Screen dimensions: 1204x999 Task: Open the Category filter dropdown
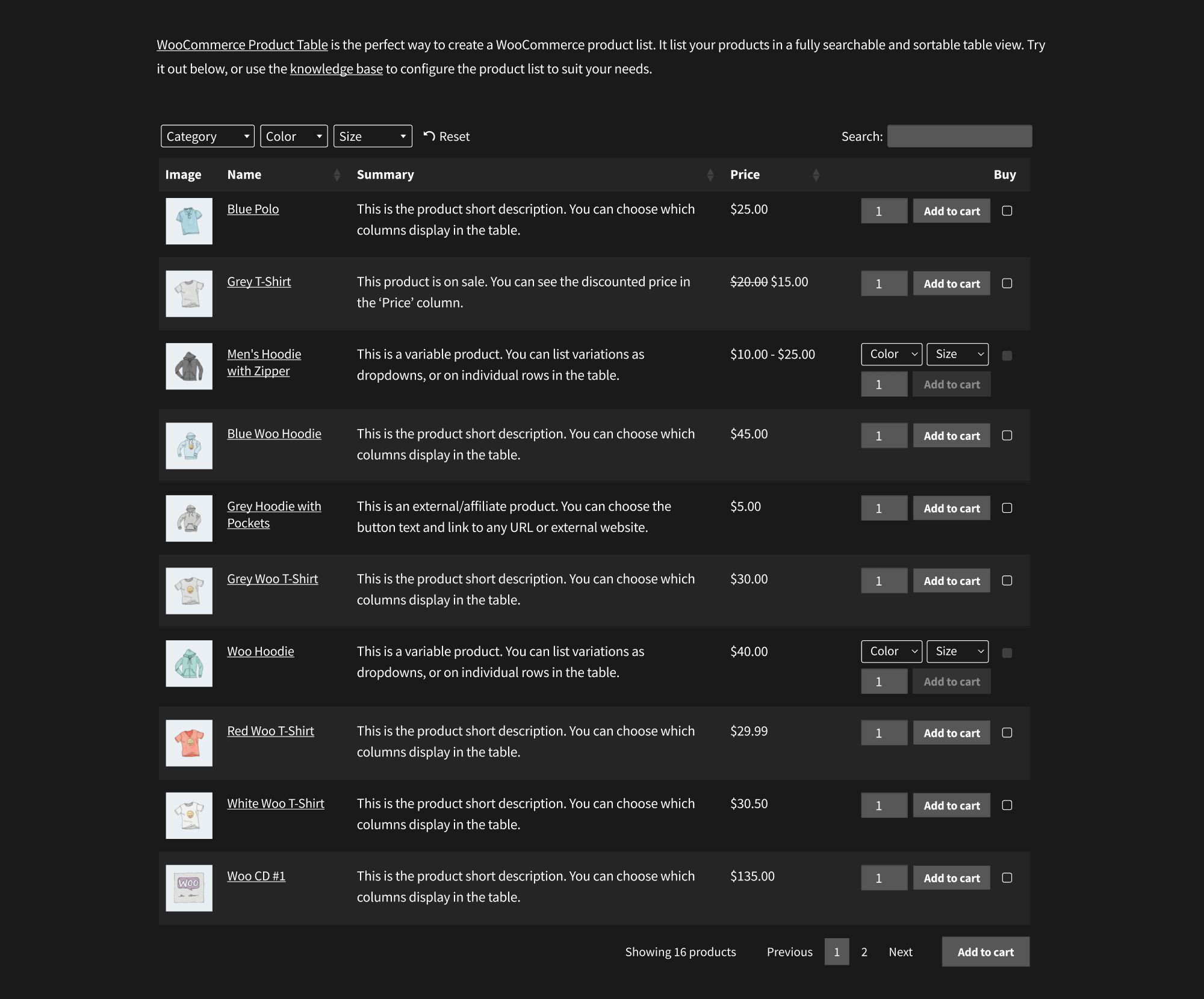point(208,136)
